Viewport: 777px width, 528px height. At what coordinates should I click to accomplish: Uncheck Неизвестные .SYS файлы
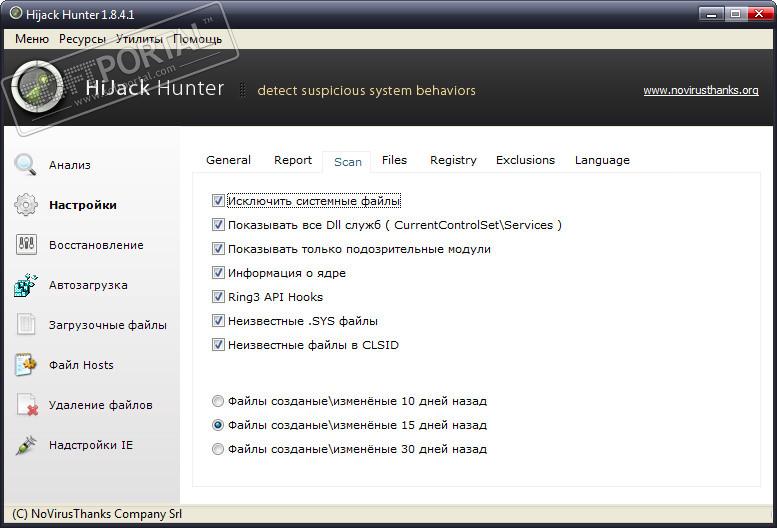218,321
